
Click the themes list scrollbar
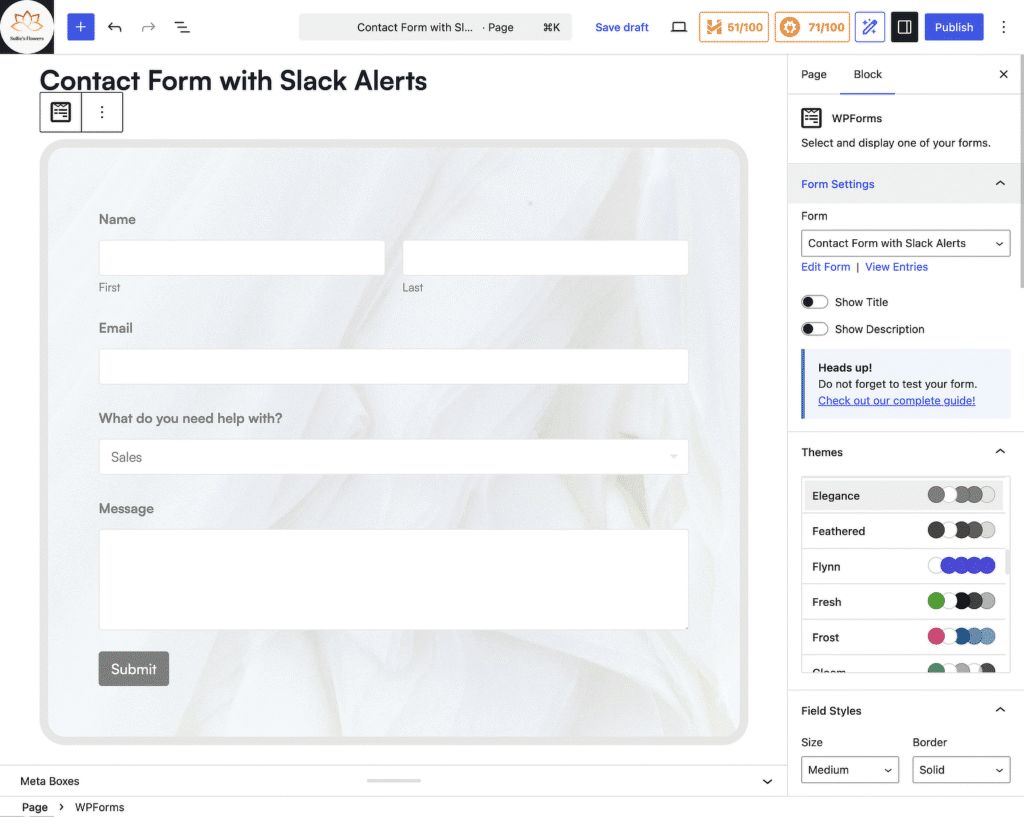(1008, 562)
